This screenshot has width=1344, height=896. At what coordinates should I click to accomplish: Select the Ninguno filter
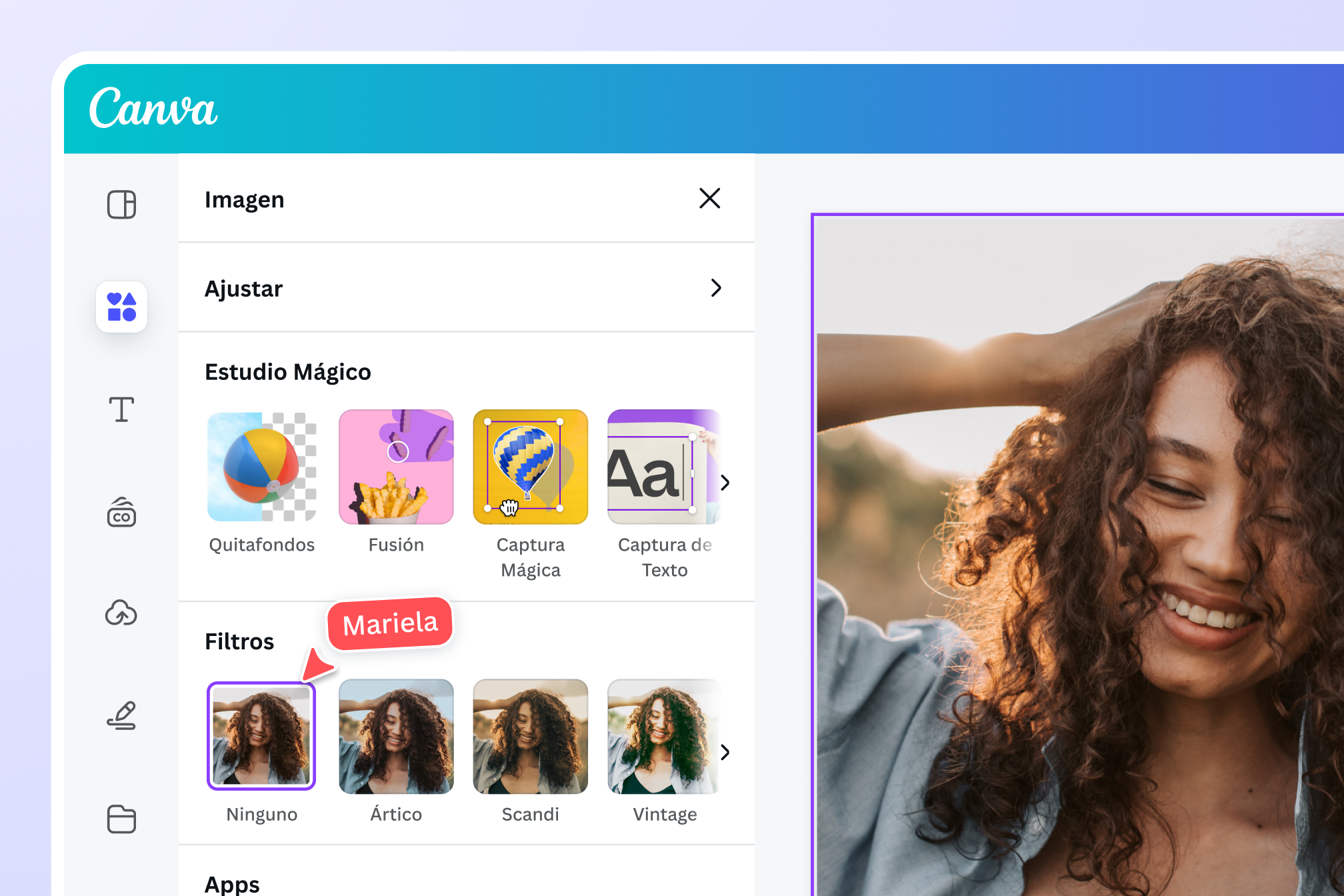point(261,736)
